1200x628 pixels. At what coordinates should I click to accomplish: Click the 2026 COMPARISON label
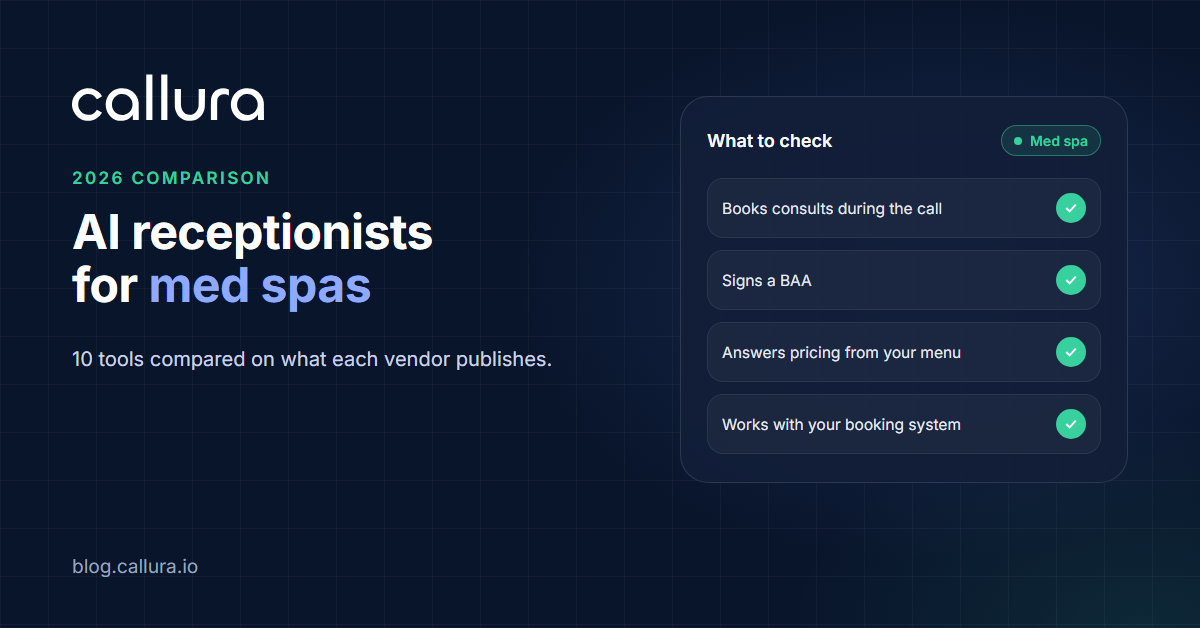[171, 178]
